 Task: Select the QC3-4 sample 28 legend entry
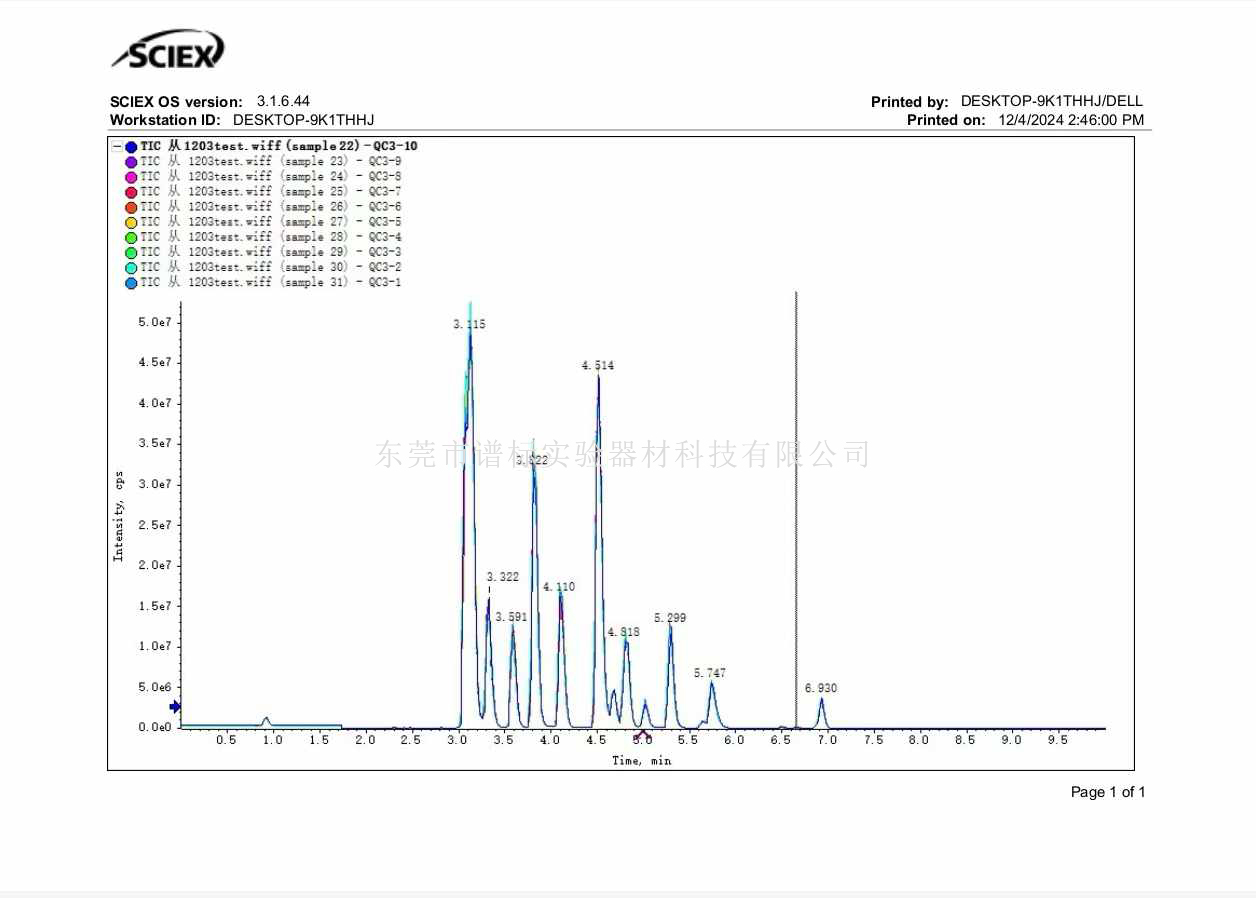coord(271,237)
